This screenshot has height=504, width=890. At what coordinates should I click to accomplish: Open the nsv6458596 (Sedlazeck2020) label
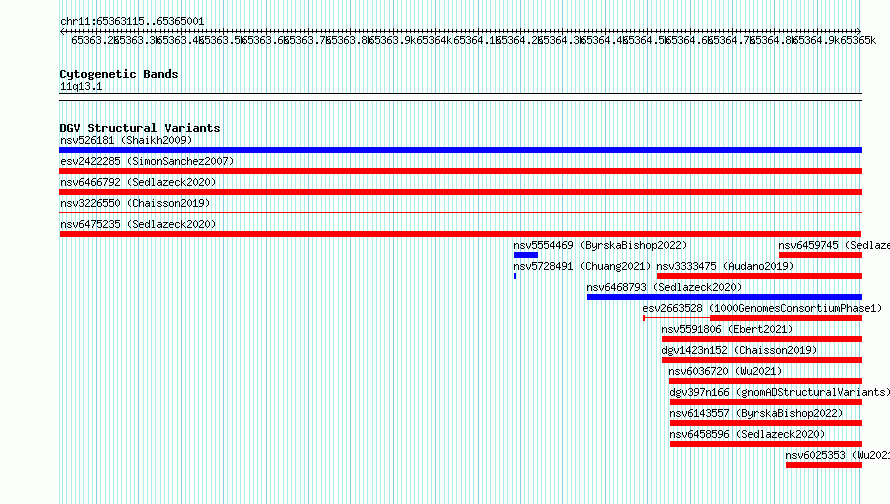click(x=747, y=434)
